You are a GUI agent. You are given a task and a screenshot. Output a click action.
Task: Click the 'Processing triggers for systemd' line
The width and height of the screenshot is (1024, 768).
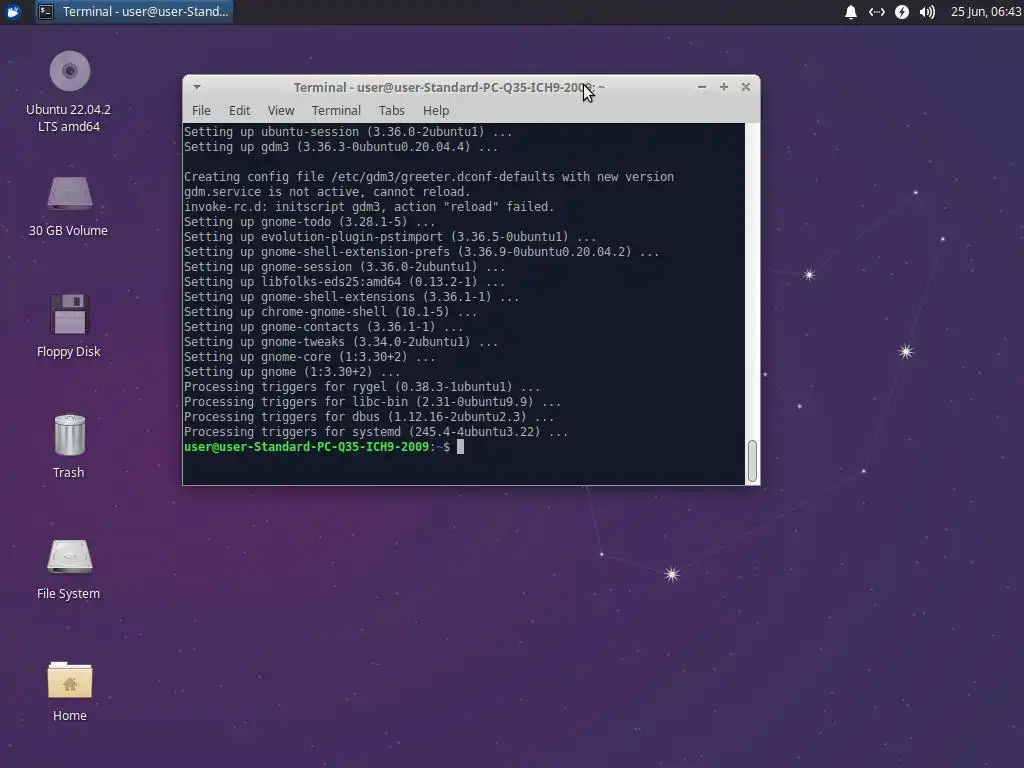(376, 432)
